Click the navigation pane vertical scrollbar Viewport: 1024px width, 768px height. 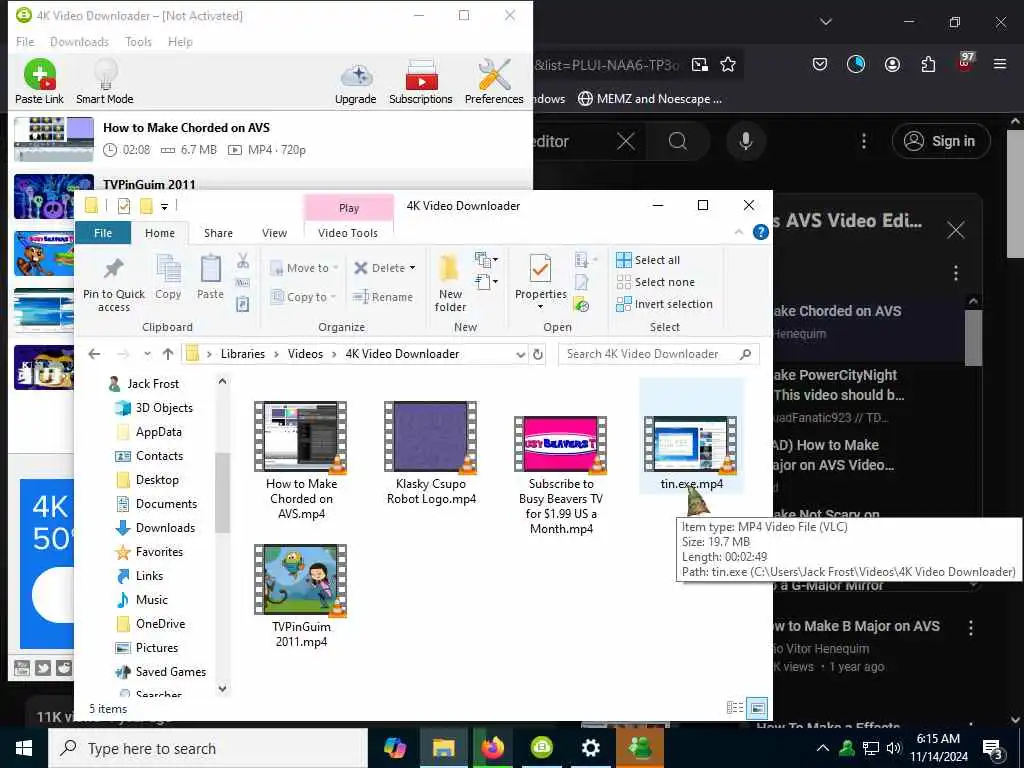click(x=222, y=493)
